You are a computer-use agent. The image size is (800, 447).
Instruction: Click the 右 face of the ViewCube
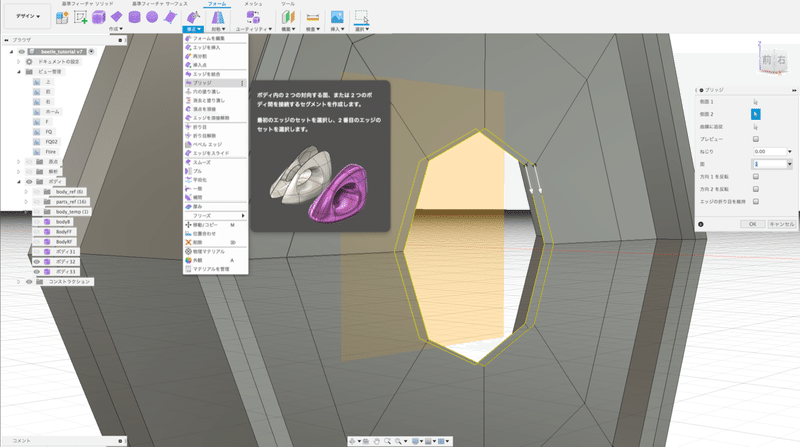[x=782, y=60]
